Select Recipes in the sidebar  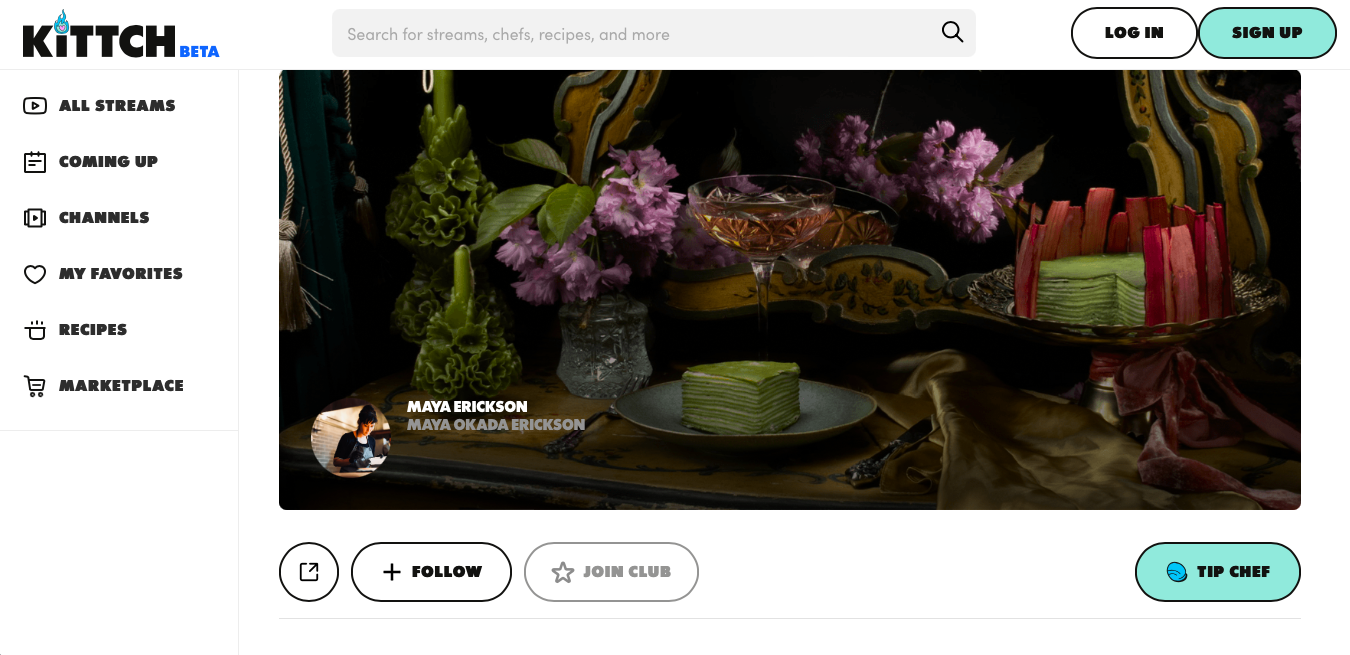click(76, 329)
